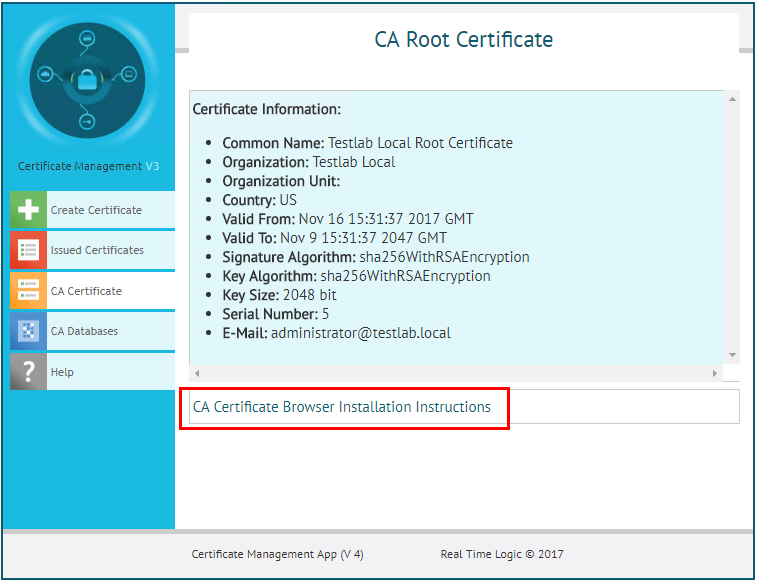Click the Serial Number 5 line
The image size is (757, 582).
coord(275,314)
